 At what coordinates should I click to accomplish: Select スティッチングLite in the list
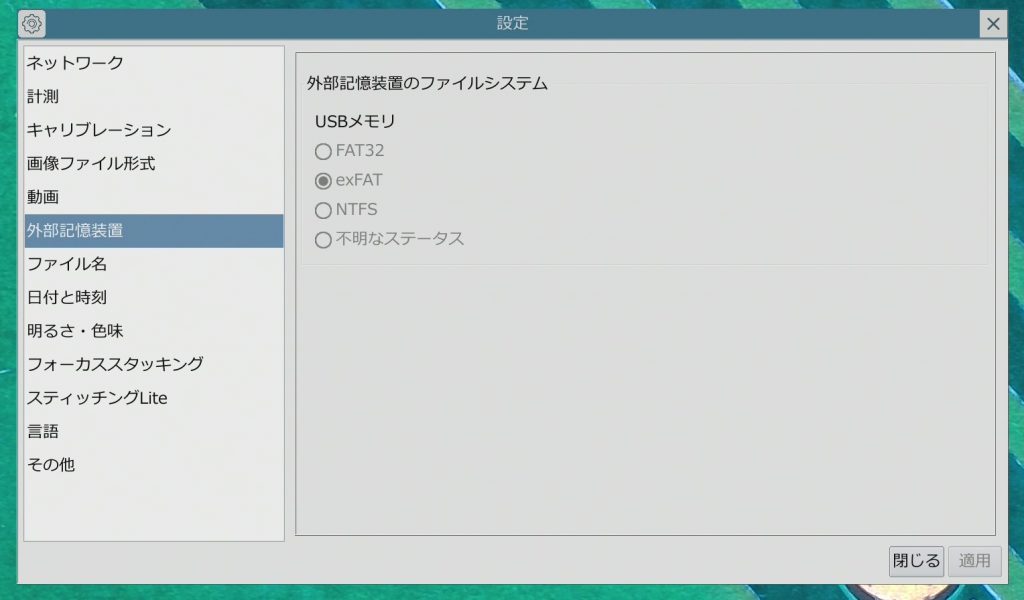coord(97,398)
